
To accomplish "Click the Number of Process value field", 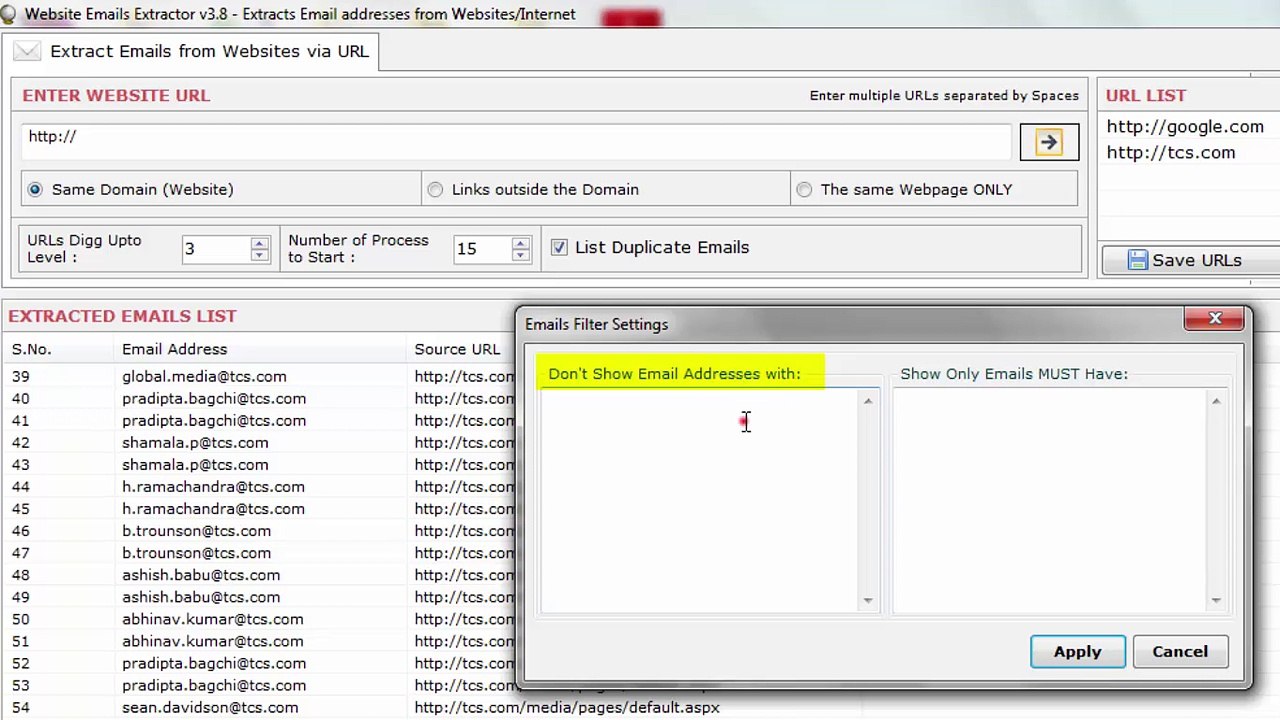I will 482,249.
